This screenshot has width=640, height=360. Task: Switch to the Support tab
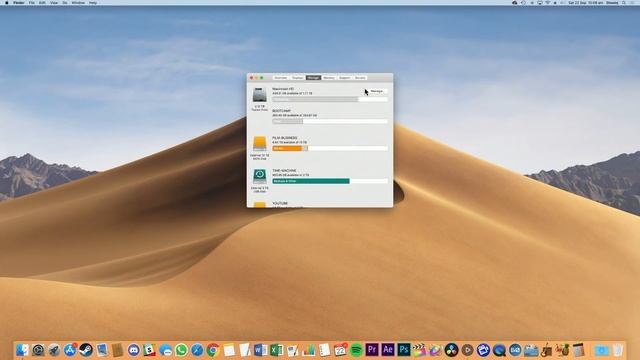point(344,78)
